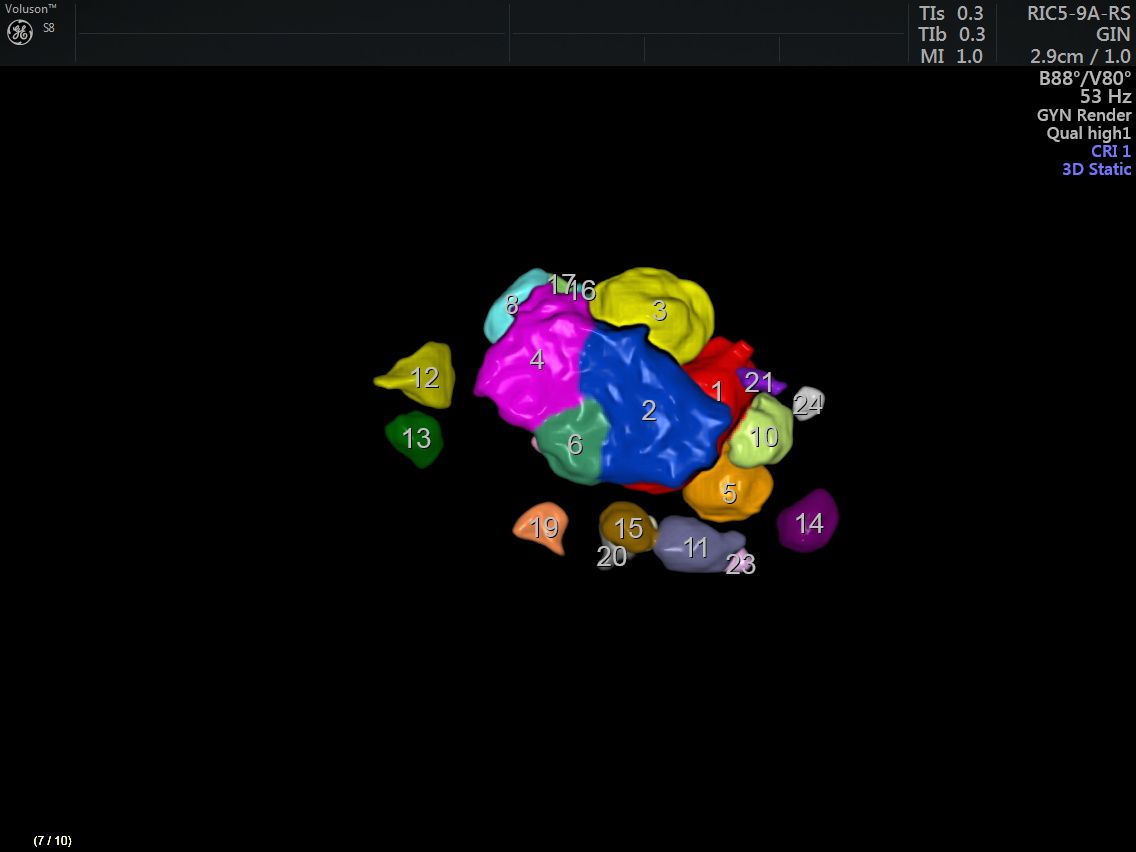
Task: Click the brown follicle labeled 15
Action: pyautogui.click(x=626, y=527)
